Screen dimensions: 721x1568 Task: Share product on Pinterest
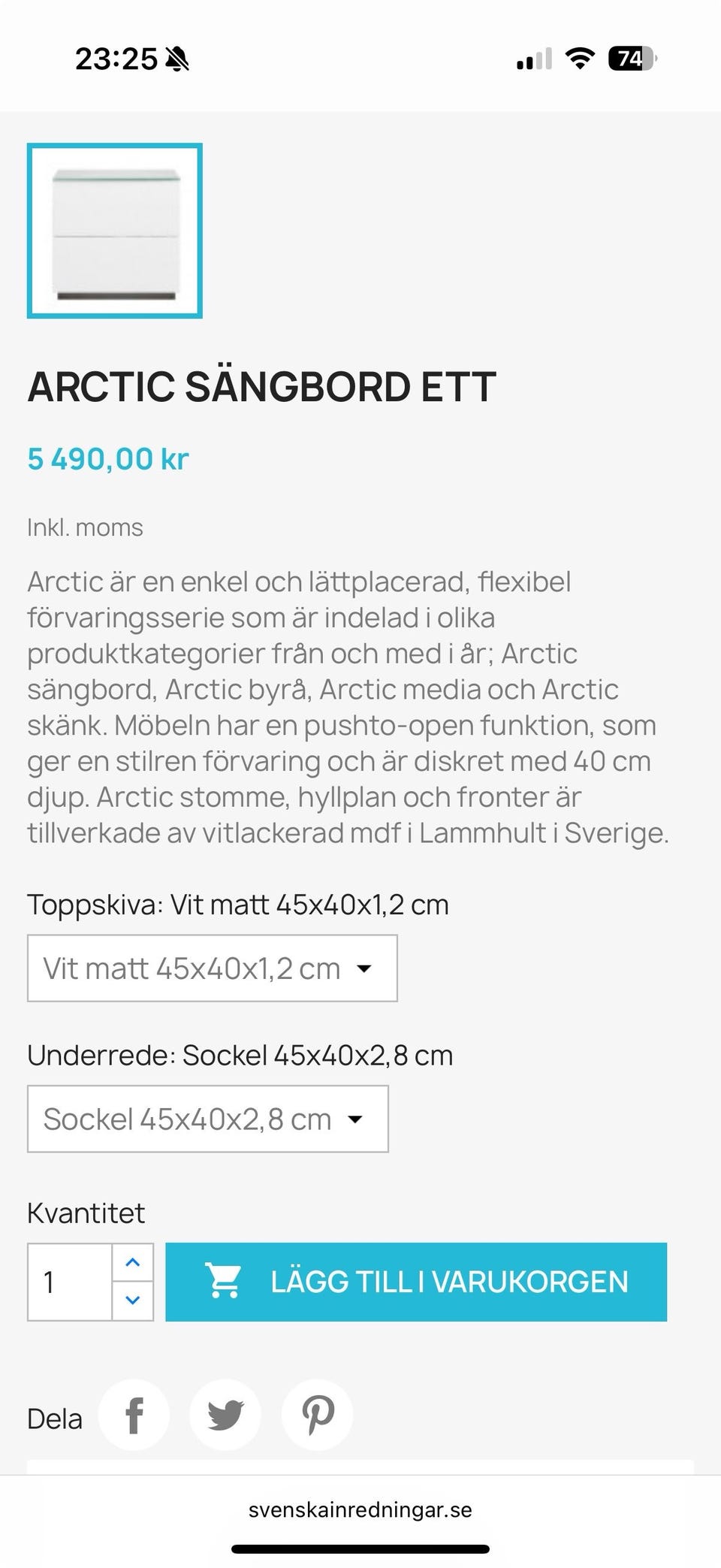tap(317, 1415)
